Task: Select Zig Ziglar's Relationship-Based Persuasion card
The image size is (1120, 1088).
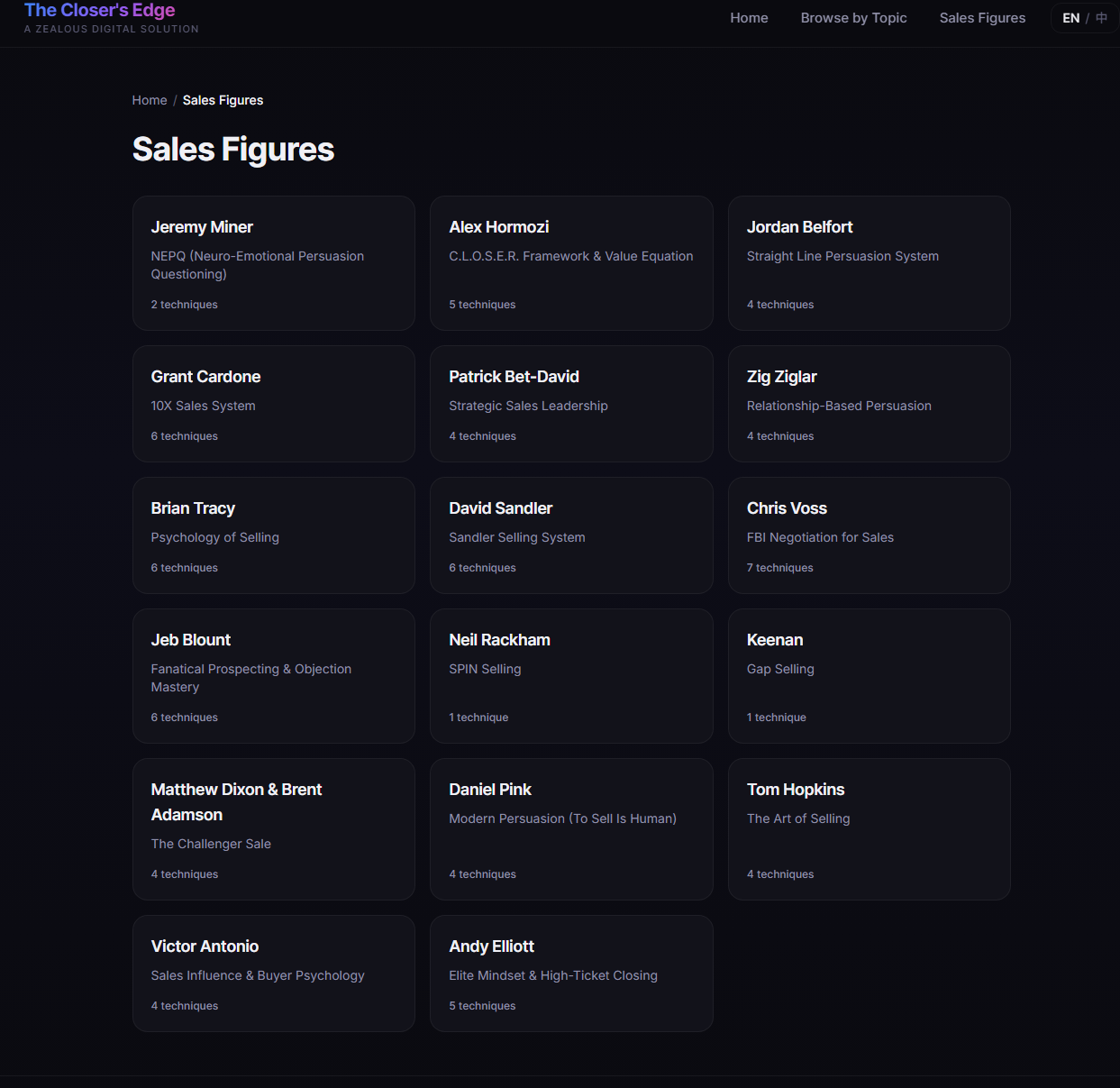Action: [868, 404]
